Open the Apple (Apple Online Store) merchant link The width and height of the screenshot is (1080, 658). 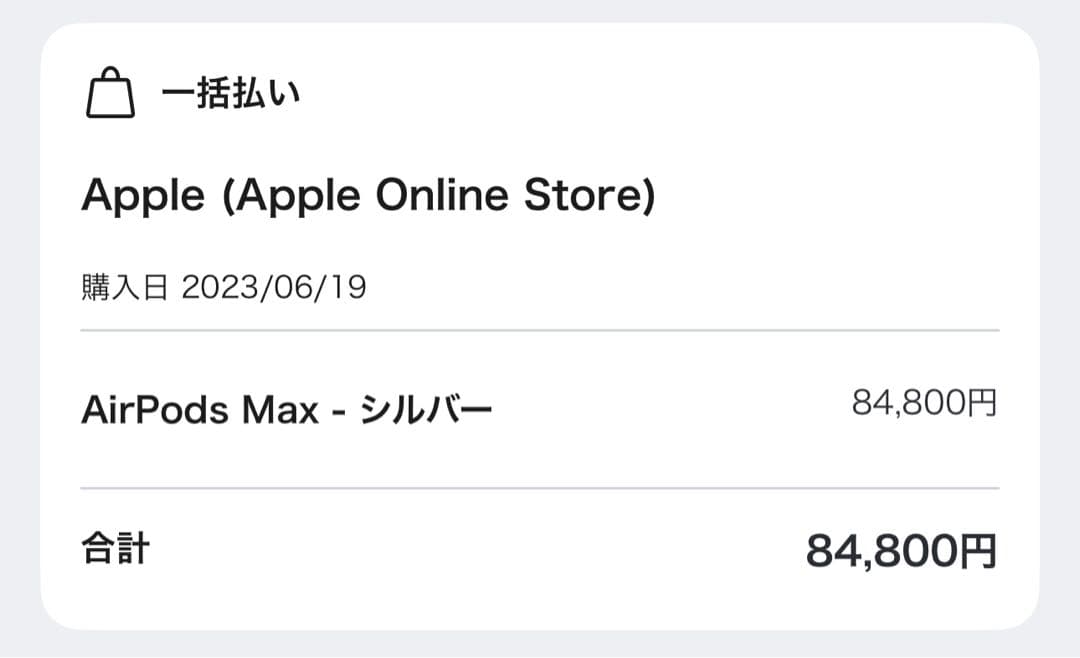click(370, 194)
